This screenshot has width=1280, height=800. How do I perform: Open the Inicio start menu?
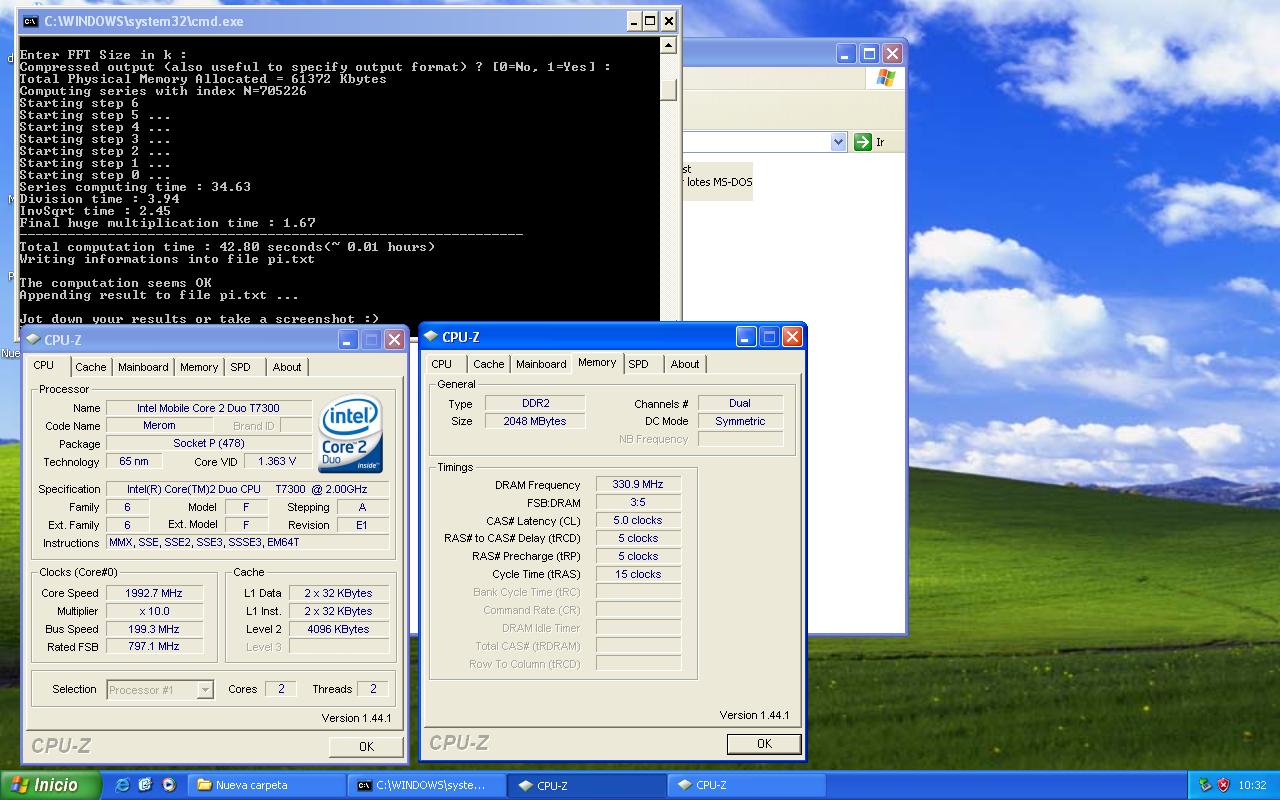[51, 785]
